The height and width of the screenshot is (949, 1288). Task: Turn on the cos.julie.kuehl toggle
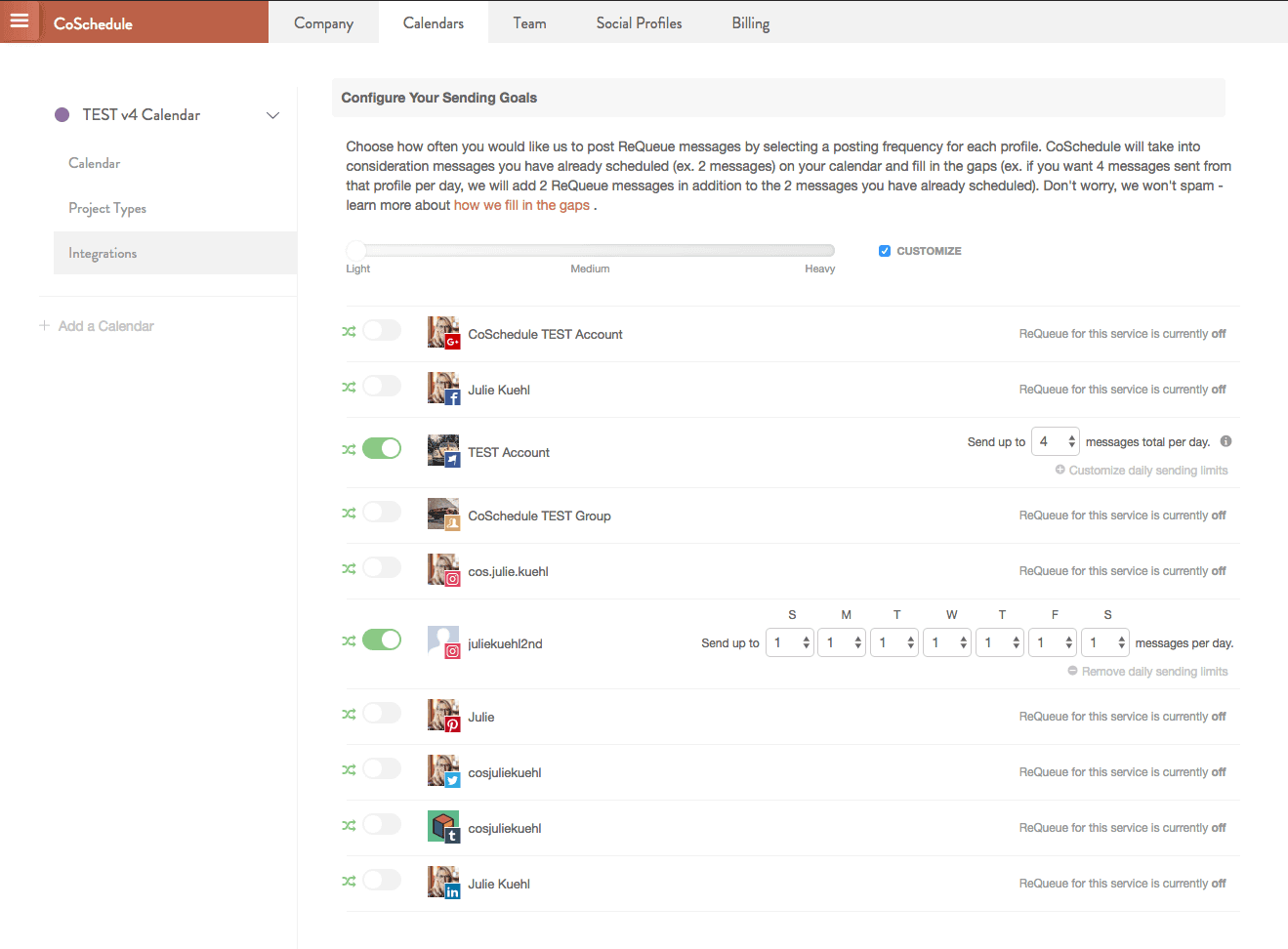coord(382,567)
